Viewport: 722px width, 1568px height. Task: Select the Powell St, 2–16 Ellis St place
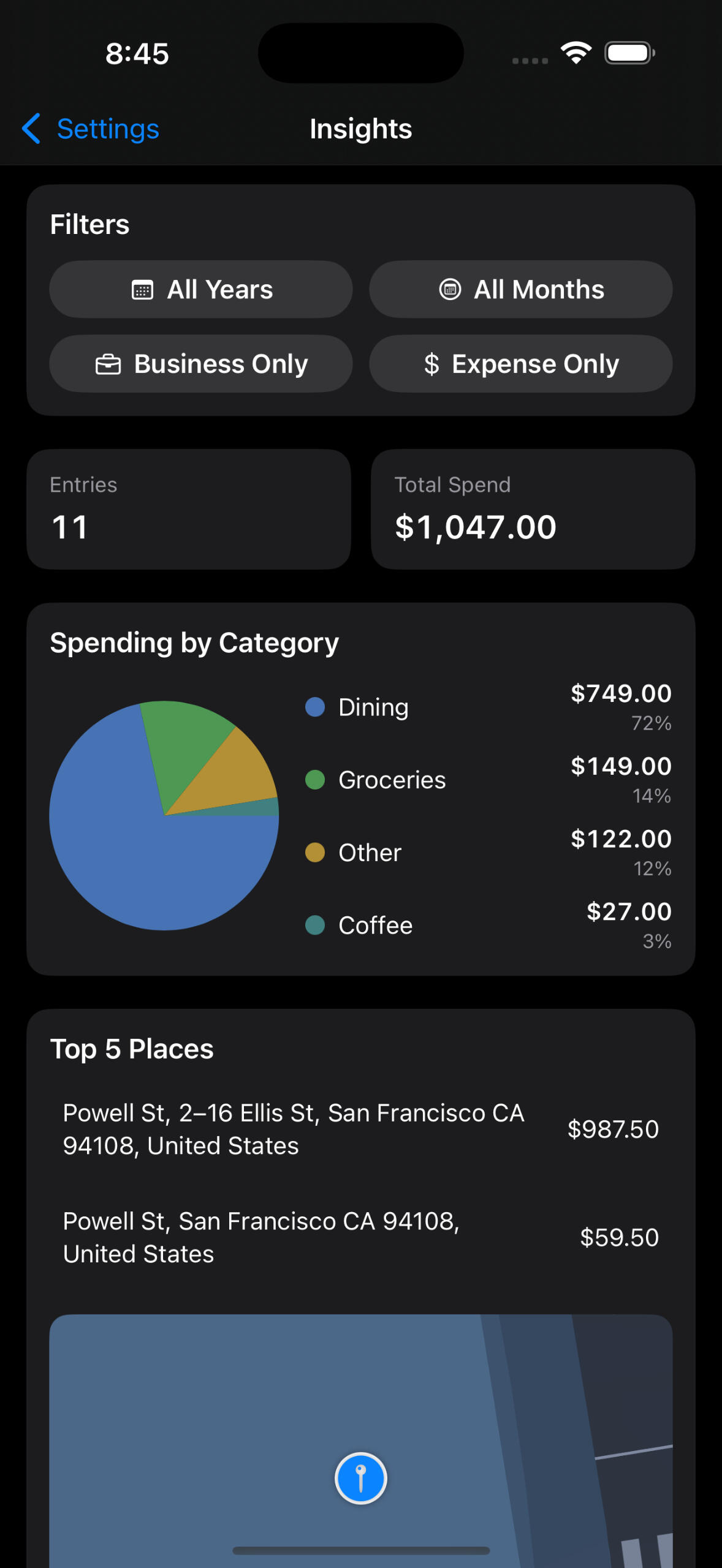point(360,1129)
